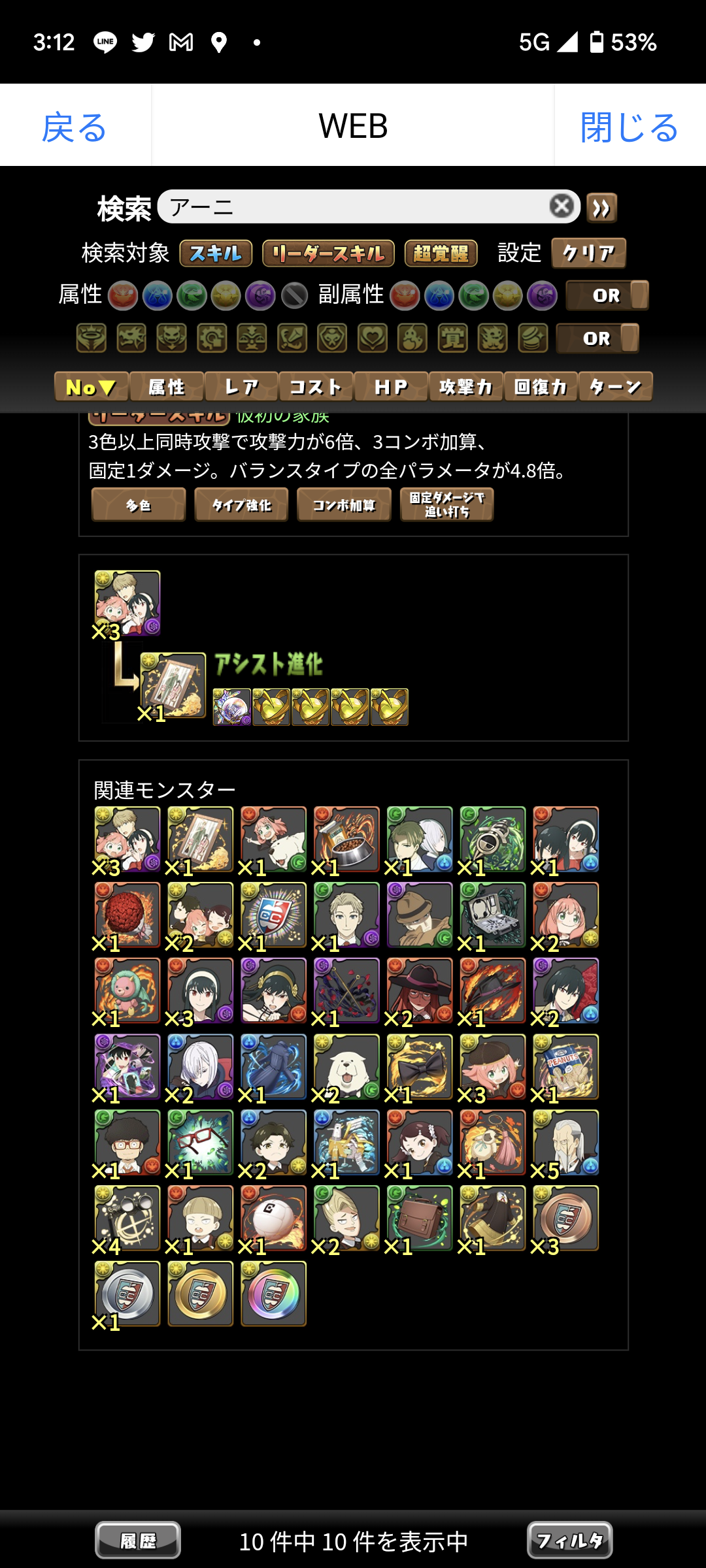706x1568 pixels.
Task: Open the red glasses monster icon
Action: (200, 1143)
